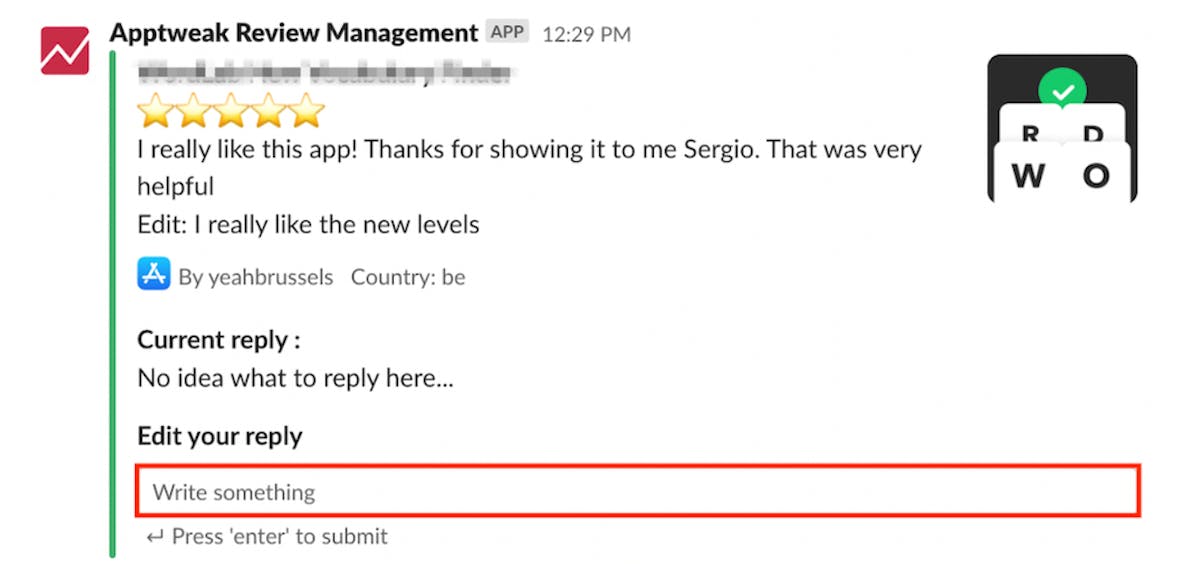Click the 'Country: be' label
This screenshot has height=564, width=1200.
click(408, 277)
